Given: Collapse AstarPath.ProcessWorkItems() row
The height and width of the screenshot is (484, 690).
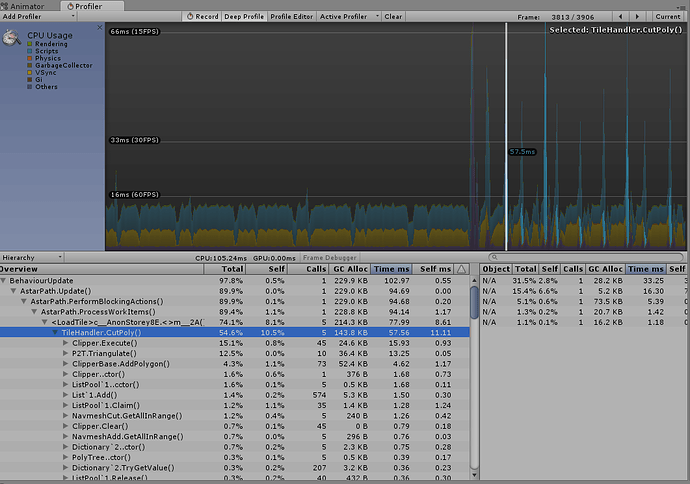Looking at the screenshot, I should [34, 312].
